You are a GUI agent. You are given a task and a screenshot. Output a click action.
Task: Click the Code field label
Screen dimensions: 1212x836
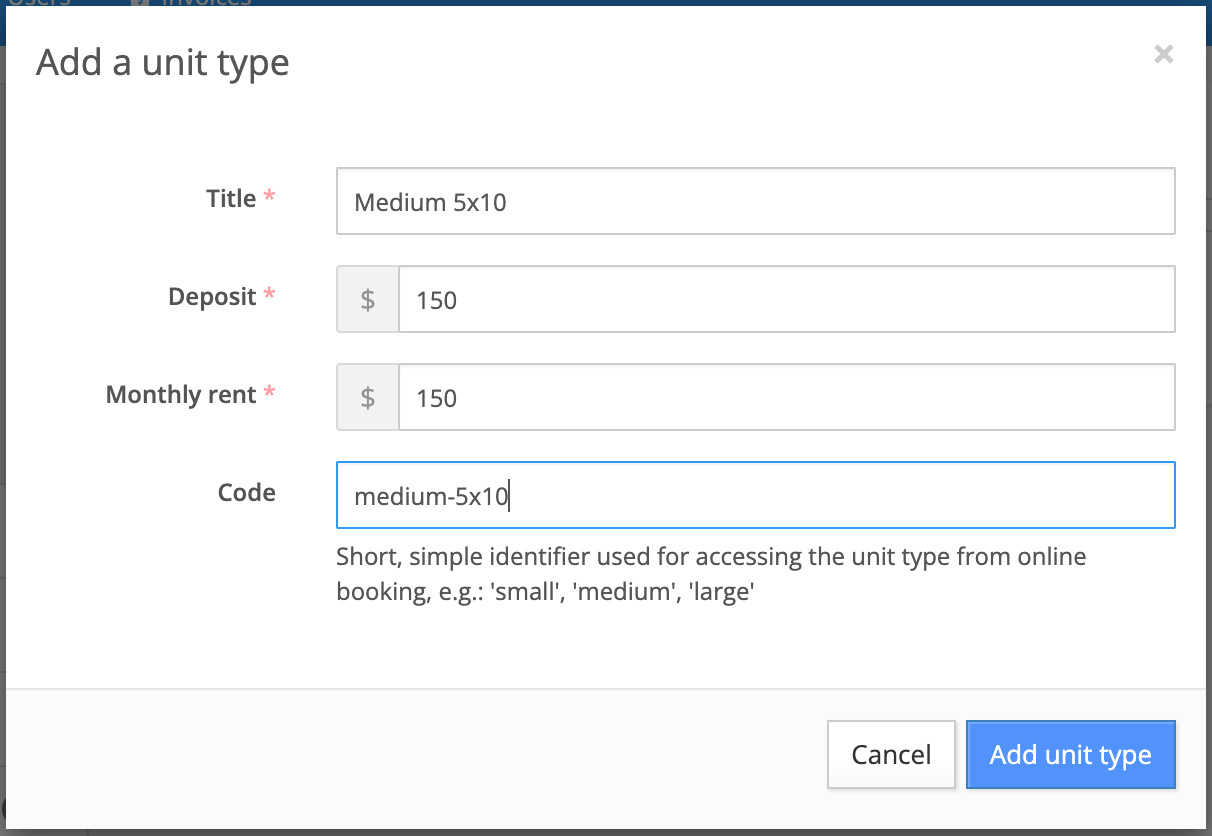[x=246, y=492]
